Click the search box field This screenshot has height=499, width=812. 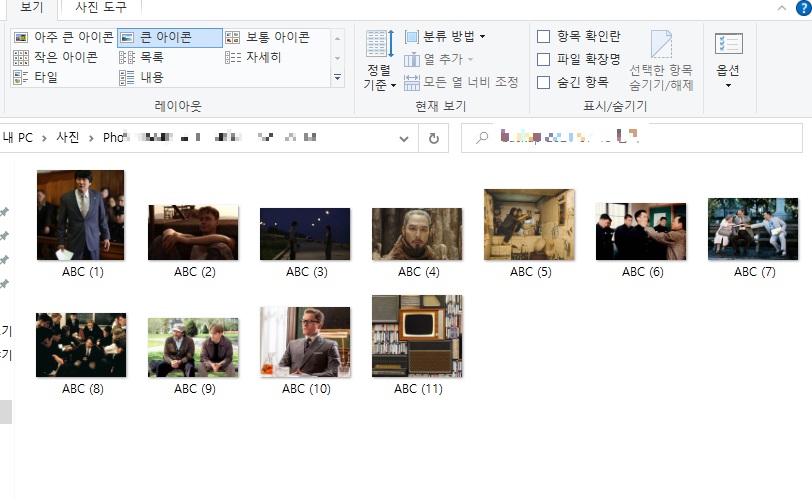click(632, 138)
